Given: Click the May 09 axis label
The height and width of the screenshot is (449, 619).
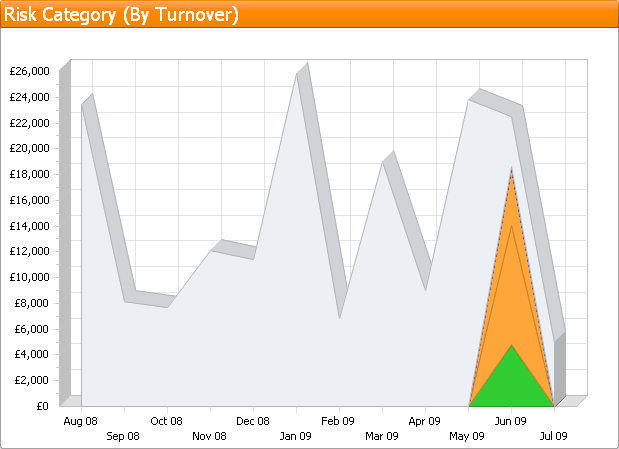Looking at the screenshot, I should 467,436.
